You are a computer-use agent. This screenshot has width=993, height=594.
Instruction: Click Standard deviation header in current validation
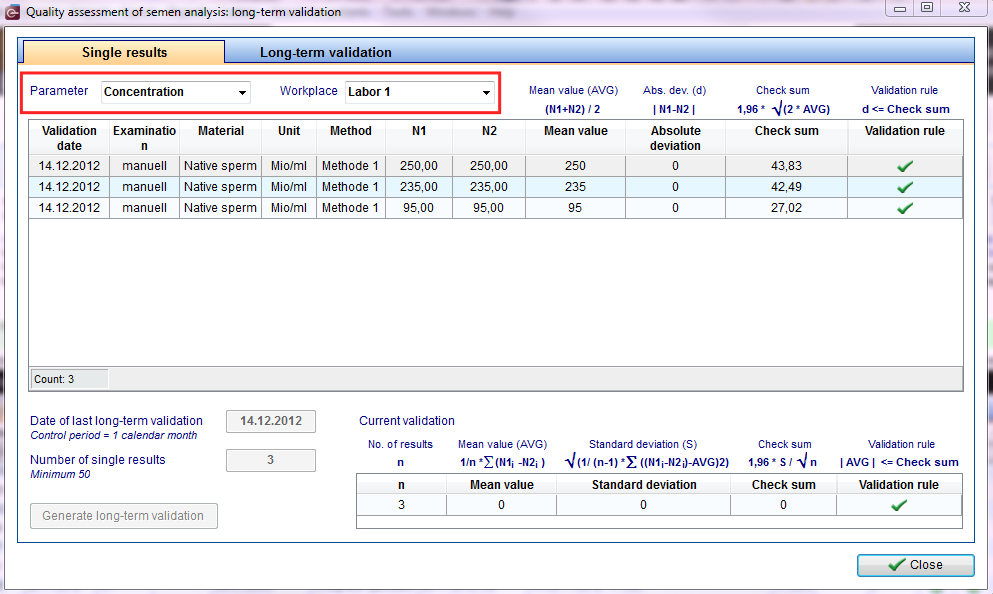coord(644,485)
